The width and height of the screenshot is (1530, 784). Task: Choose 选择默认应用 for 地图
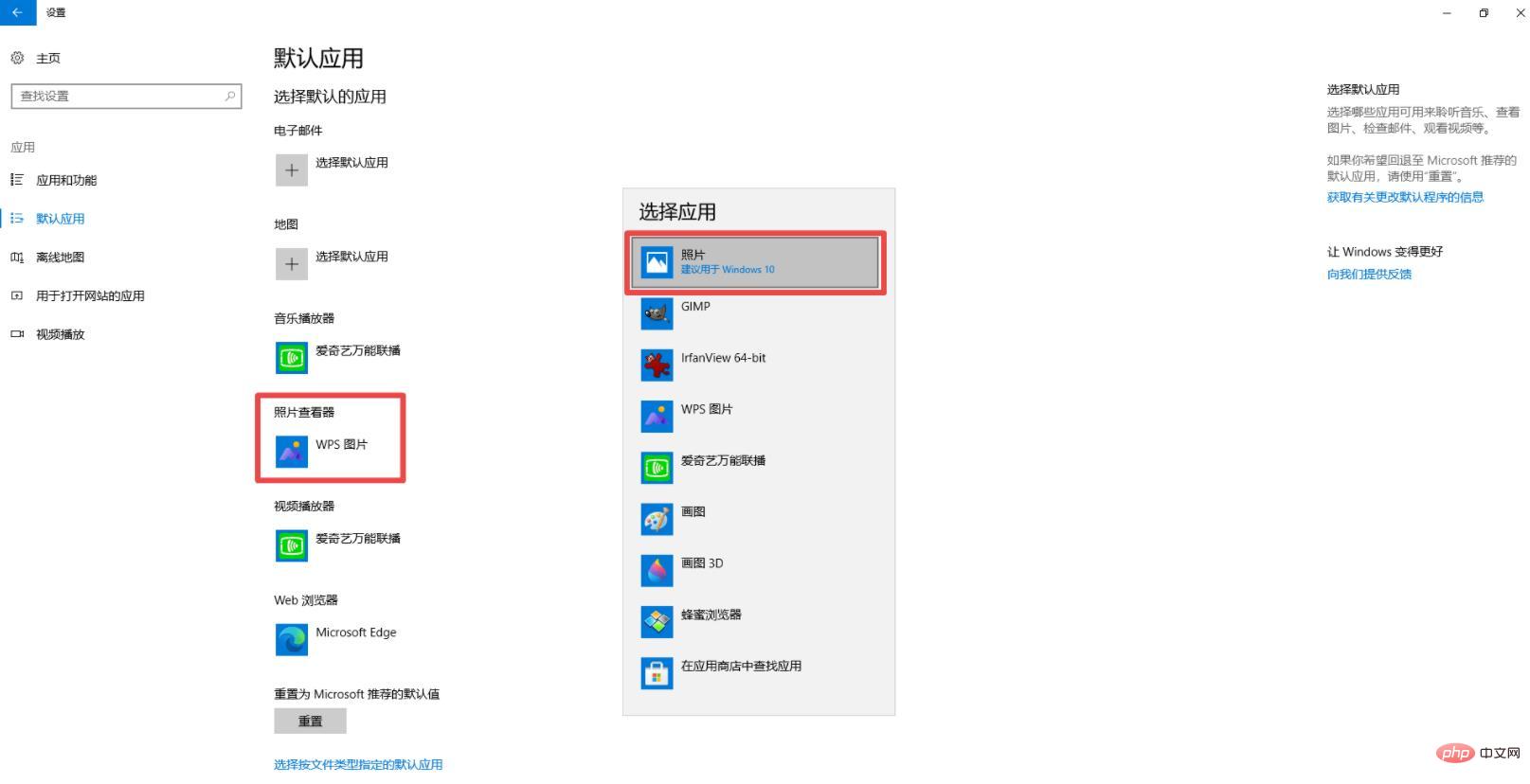[x=351, y=256]
